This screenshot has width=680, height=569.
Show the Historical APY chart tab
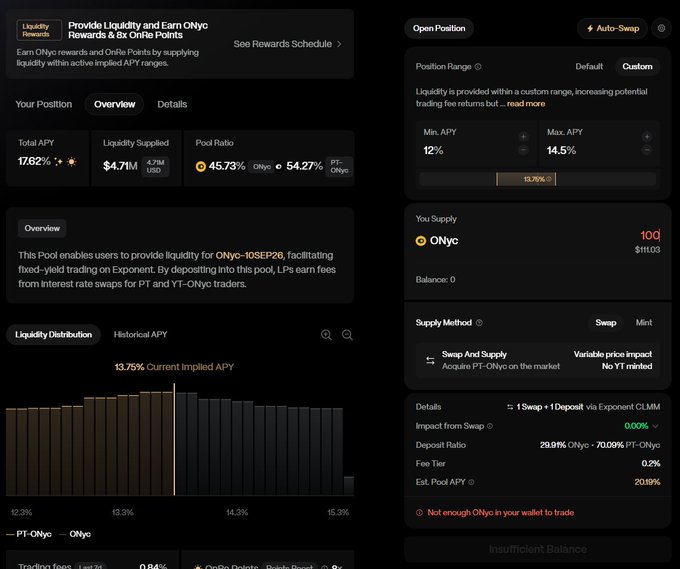tap(140, 334)
